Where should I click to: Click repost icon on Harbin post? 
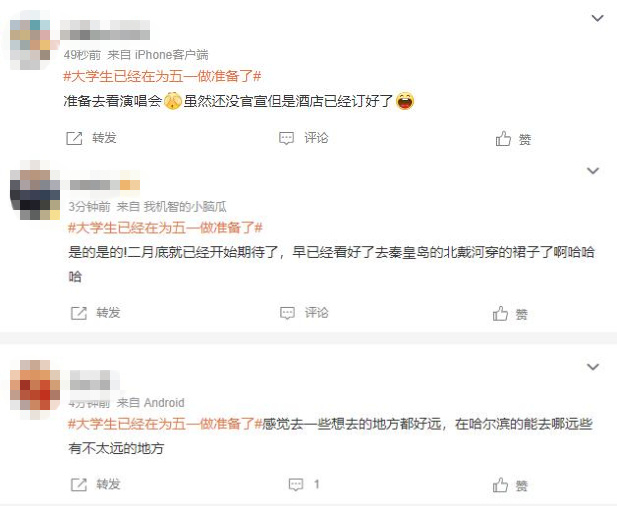78,484
